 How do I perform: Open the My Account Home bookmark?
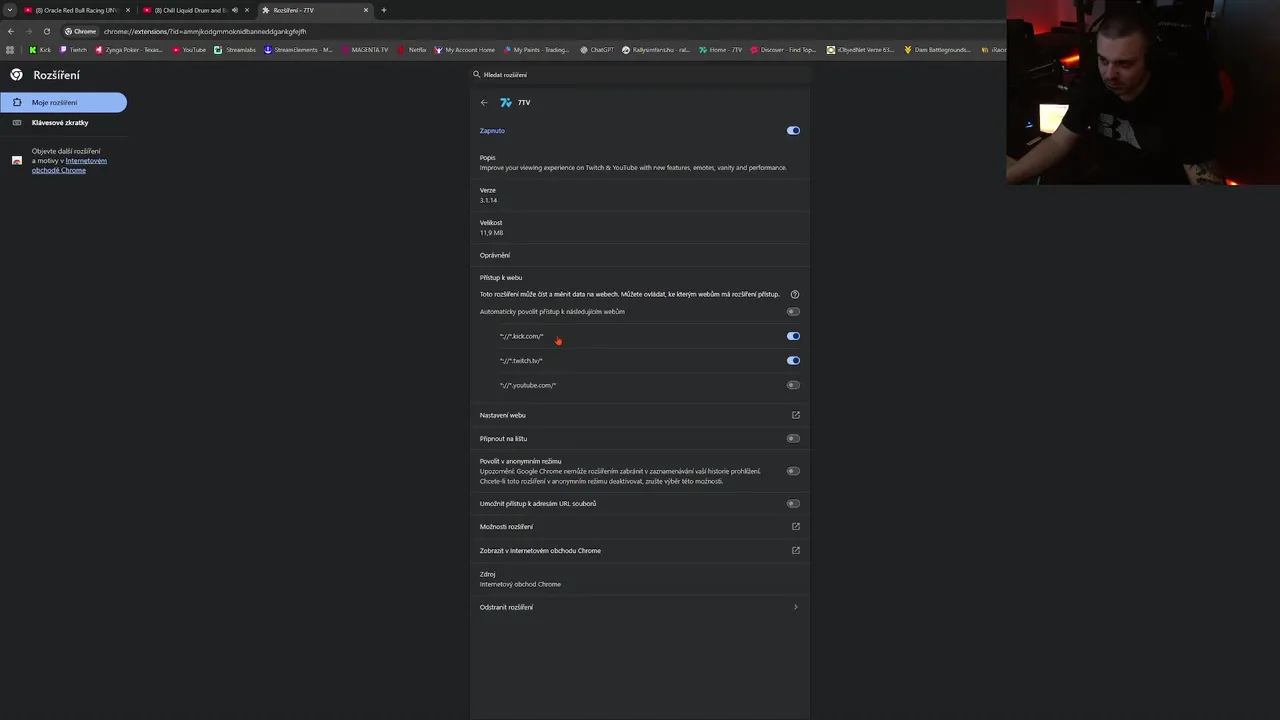pyautogui.click(x=464, y=49)
